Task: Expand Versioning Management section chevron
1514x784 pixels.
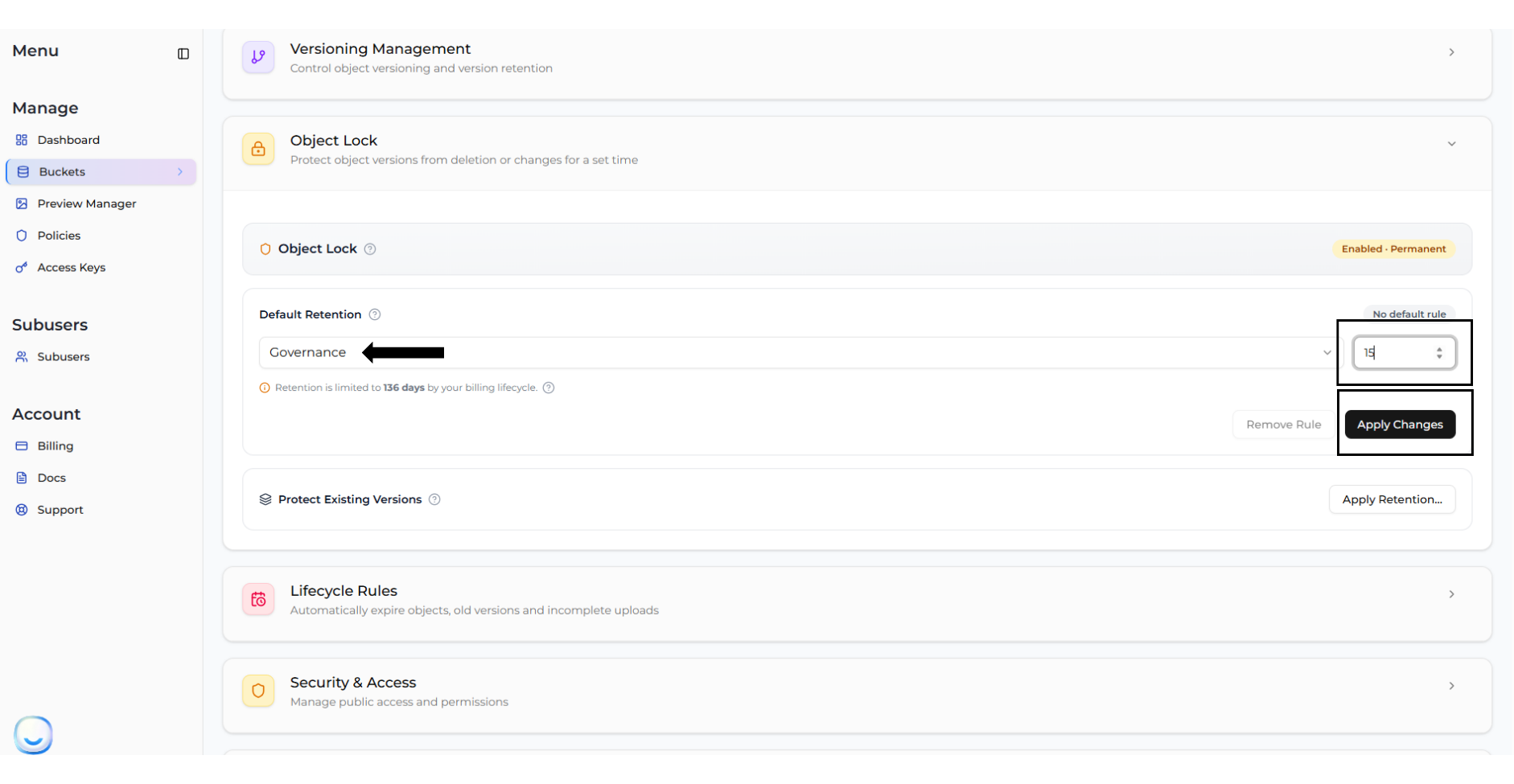Action: pyautogui.click(x=1451, y=52)
